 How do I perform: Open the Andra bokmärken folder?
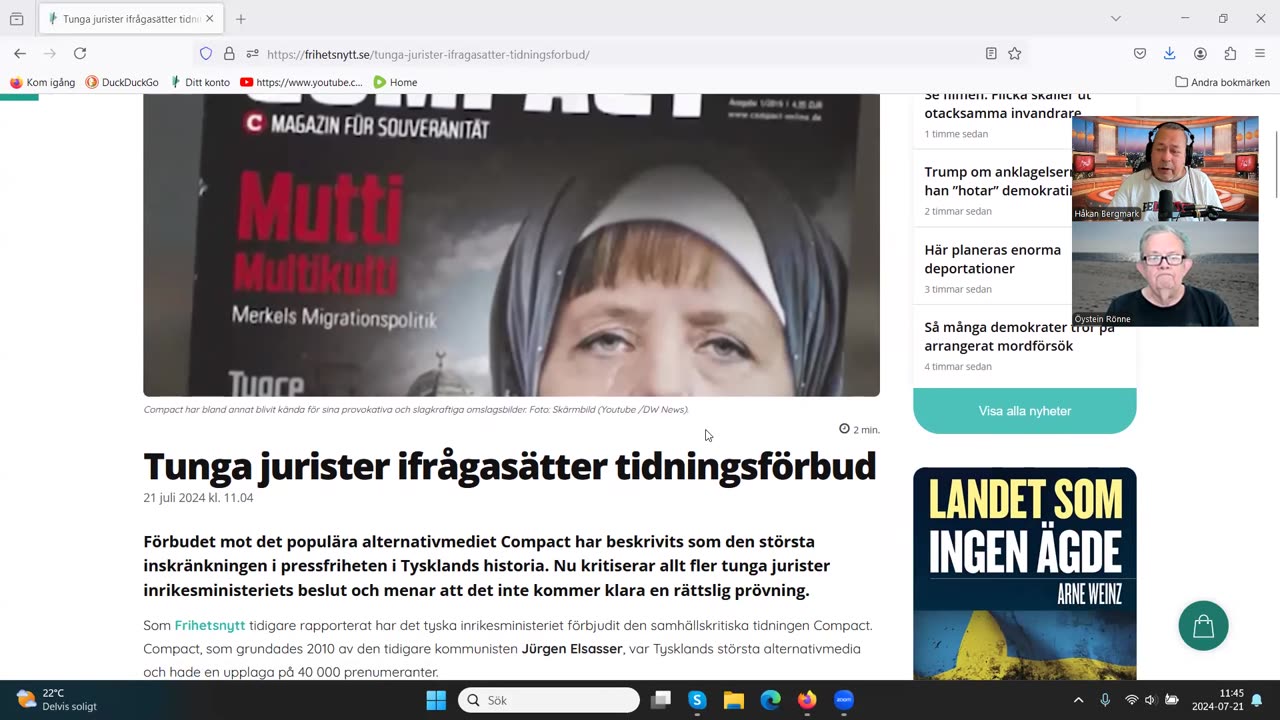(1222, 82)
